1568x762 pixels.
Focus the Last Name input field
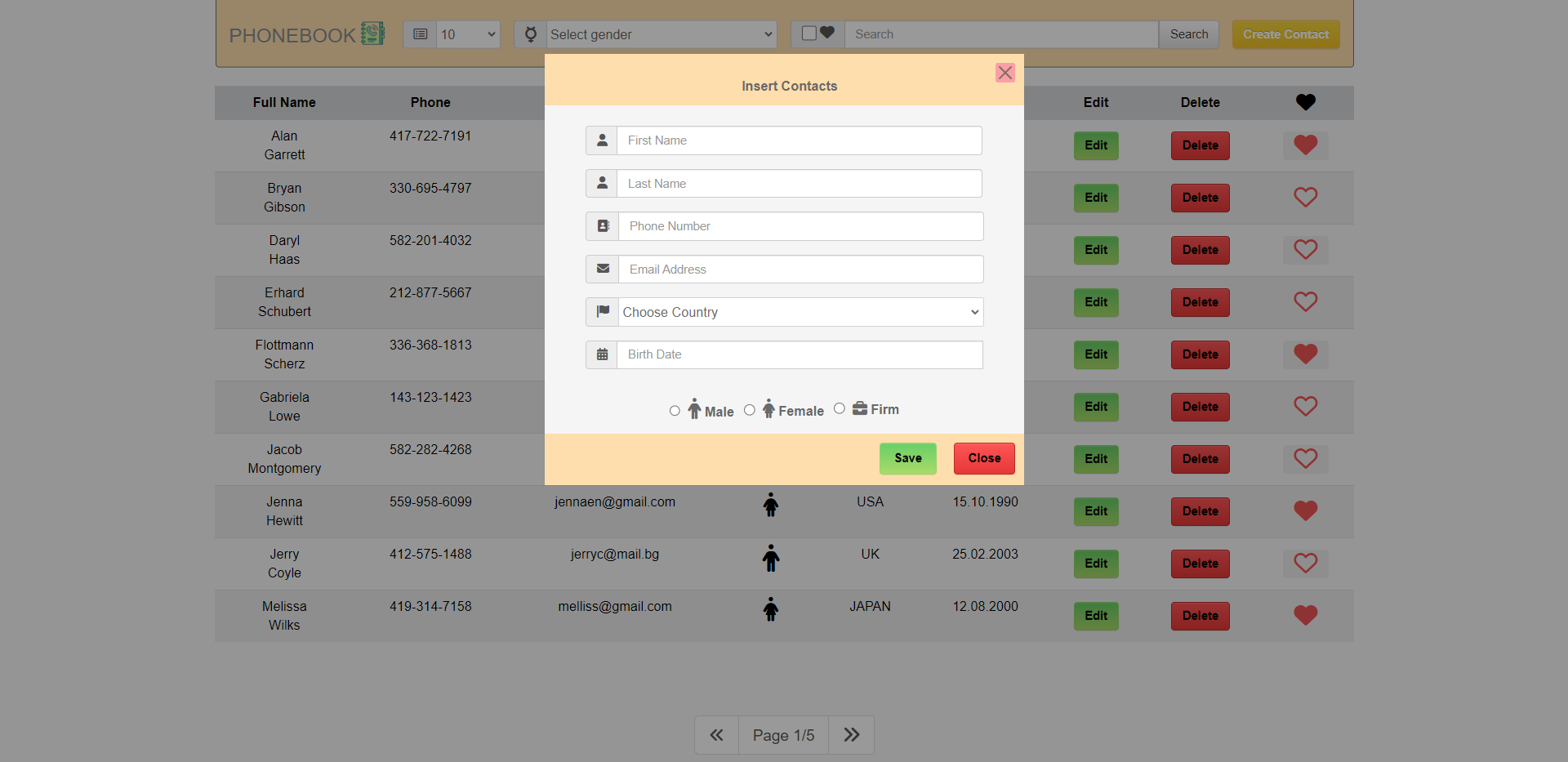pyautogui.click(x=800, y=184)
